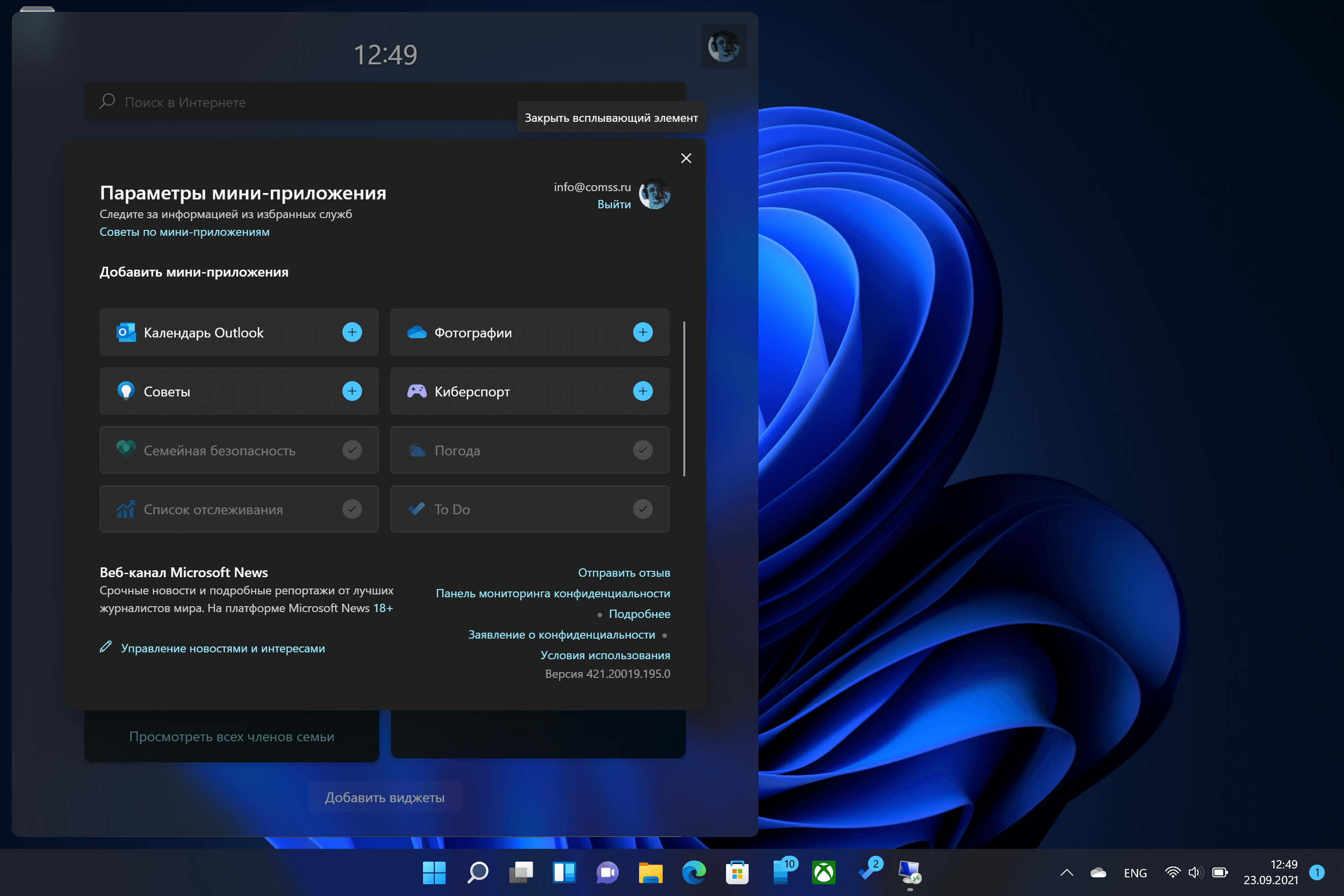Click the Outlook Calendar widget icon
The width and height of the screenshot is (1344, 896).
[123, 332]
